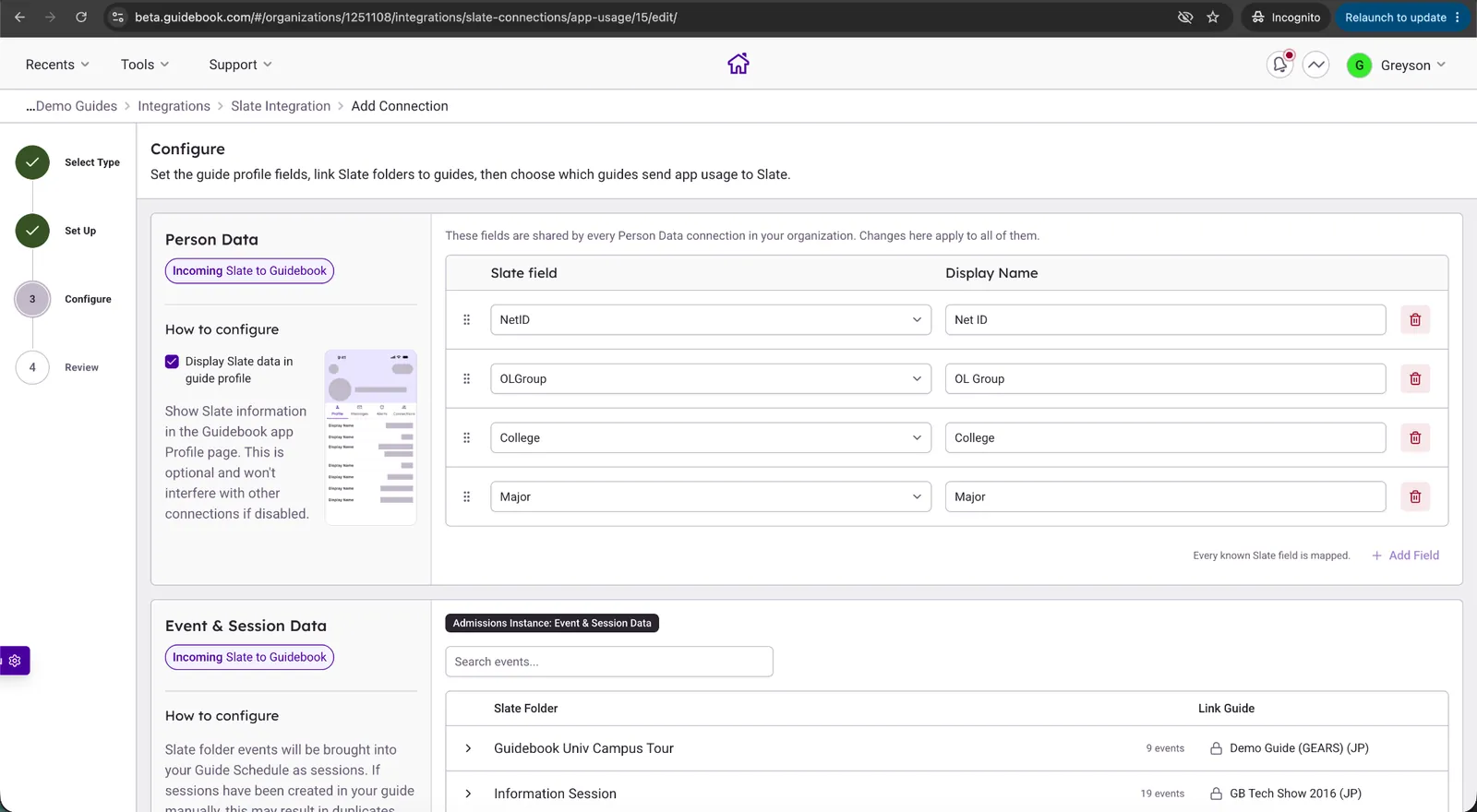This screenshot has height=812, width=1477.
Task: Click the lock icon beside Demo Guide (GEARS)
Action: [1217, 748]
